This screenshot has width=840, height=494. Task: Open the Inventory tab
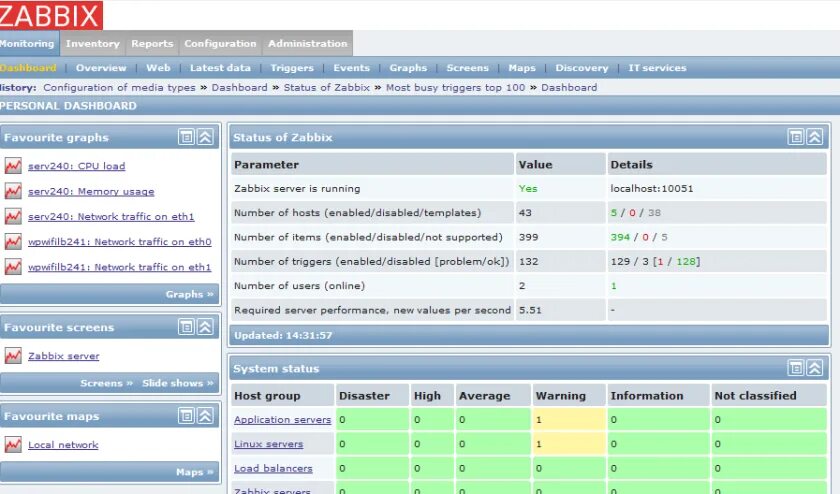(x=93, y=43)
